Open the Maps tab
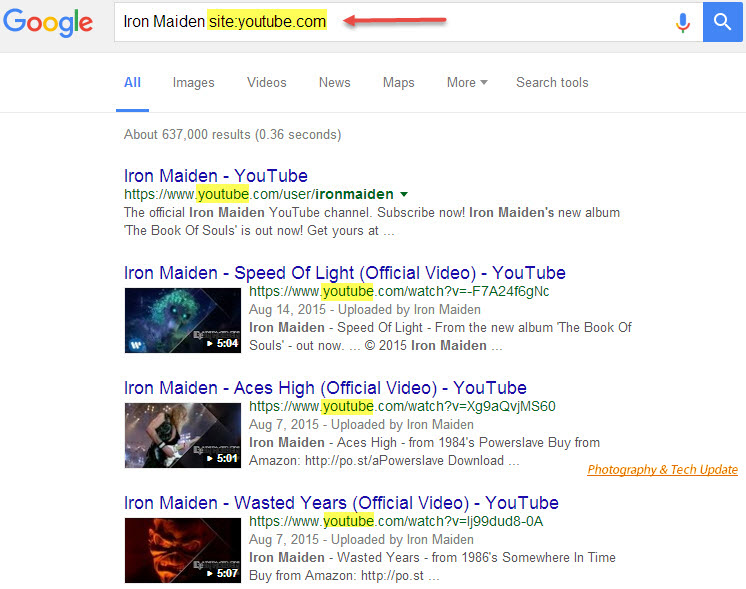Viewport: 746px width, 589px height. (399, 83)
